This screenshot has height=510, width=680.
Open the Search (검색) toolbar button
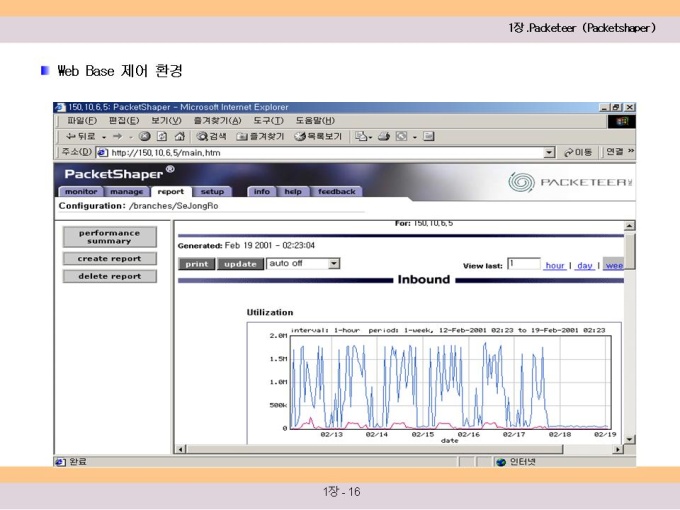tap(211, 136)
